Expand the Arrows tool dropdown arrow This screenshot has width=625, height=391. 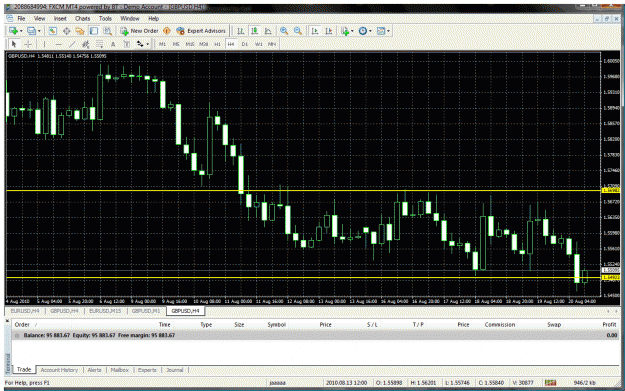point(148,44)
